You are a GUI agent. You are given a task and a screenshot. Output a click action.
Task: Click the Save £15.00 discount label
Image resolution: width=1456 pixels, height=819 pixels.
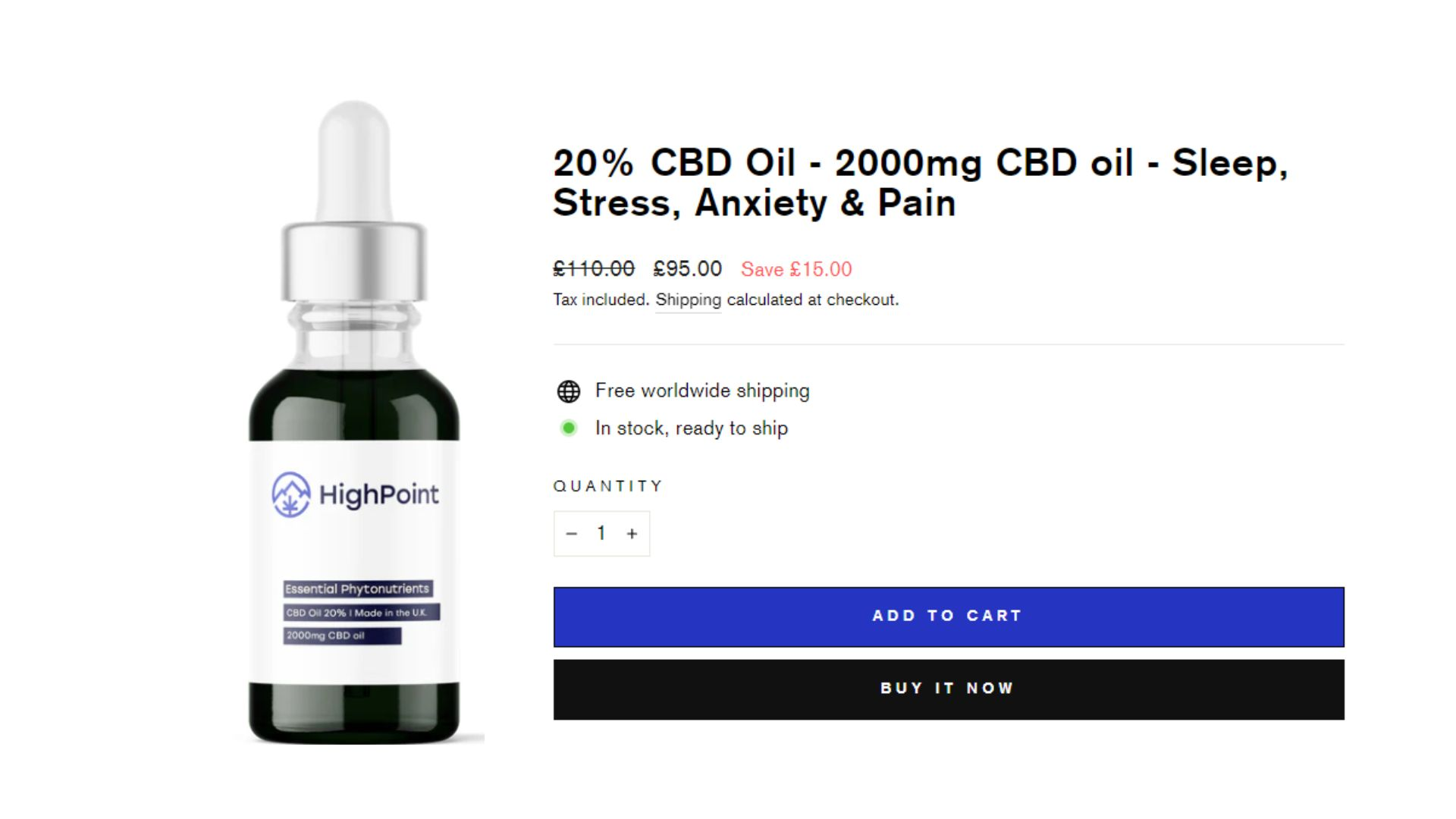pos(796,269)
